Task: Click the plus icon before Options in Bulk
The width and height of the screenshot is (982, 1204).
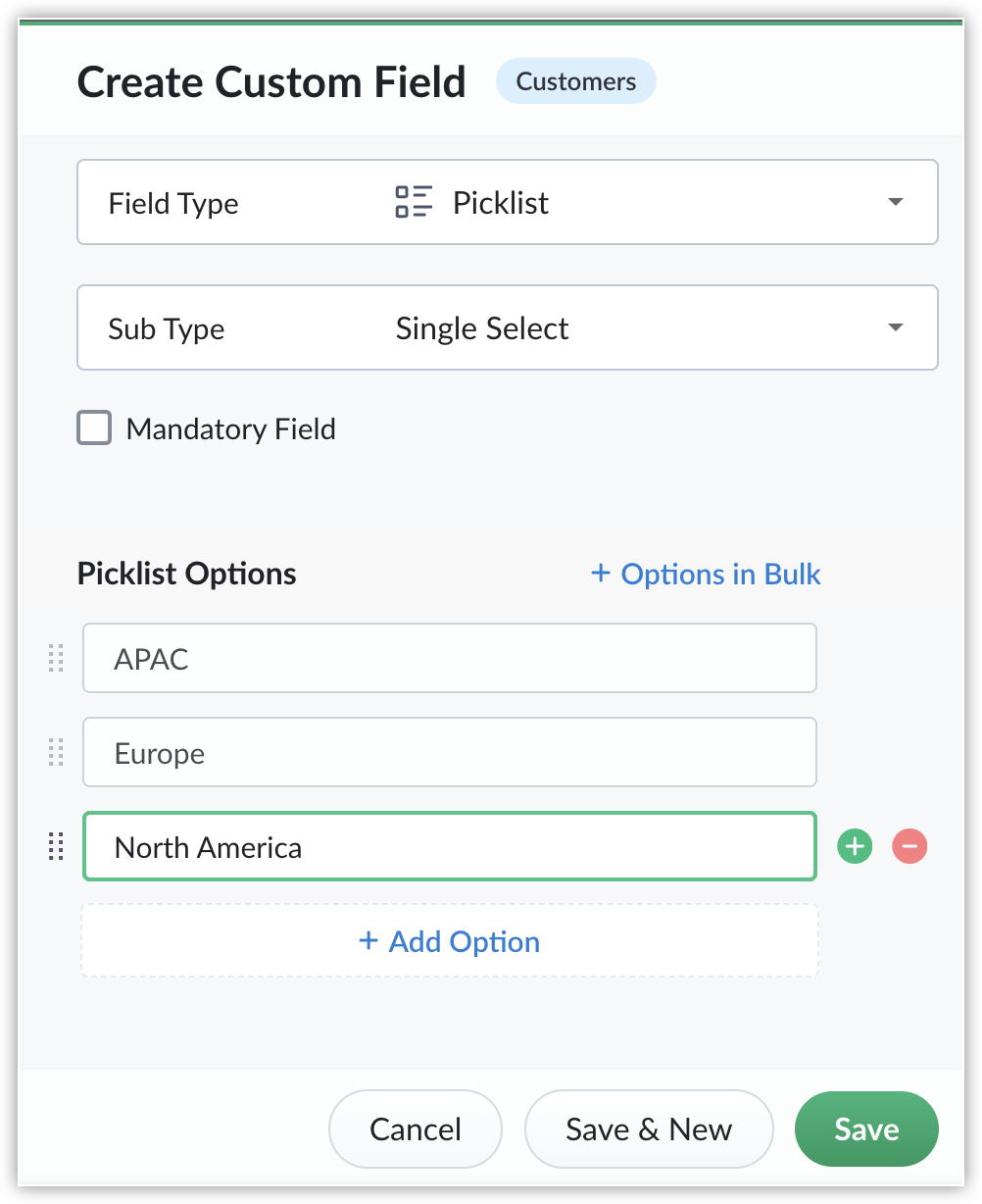Action: pyautogui.click(x=601, y=573)
